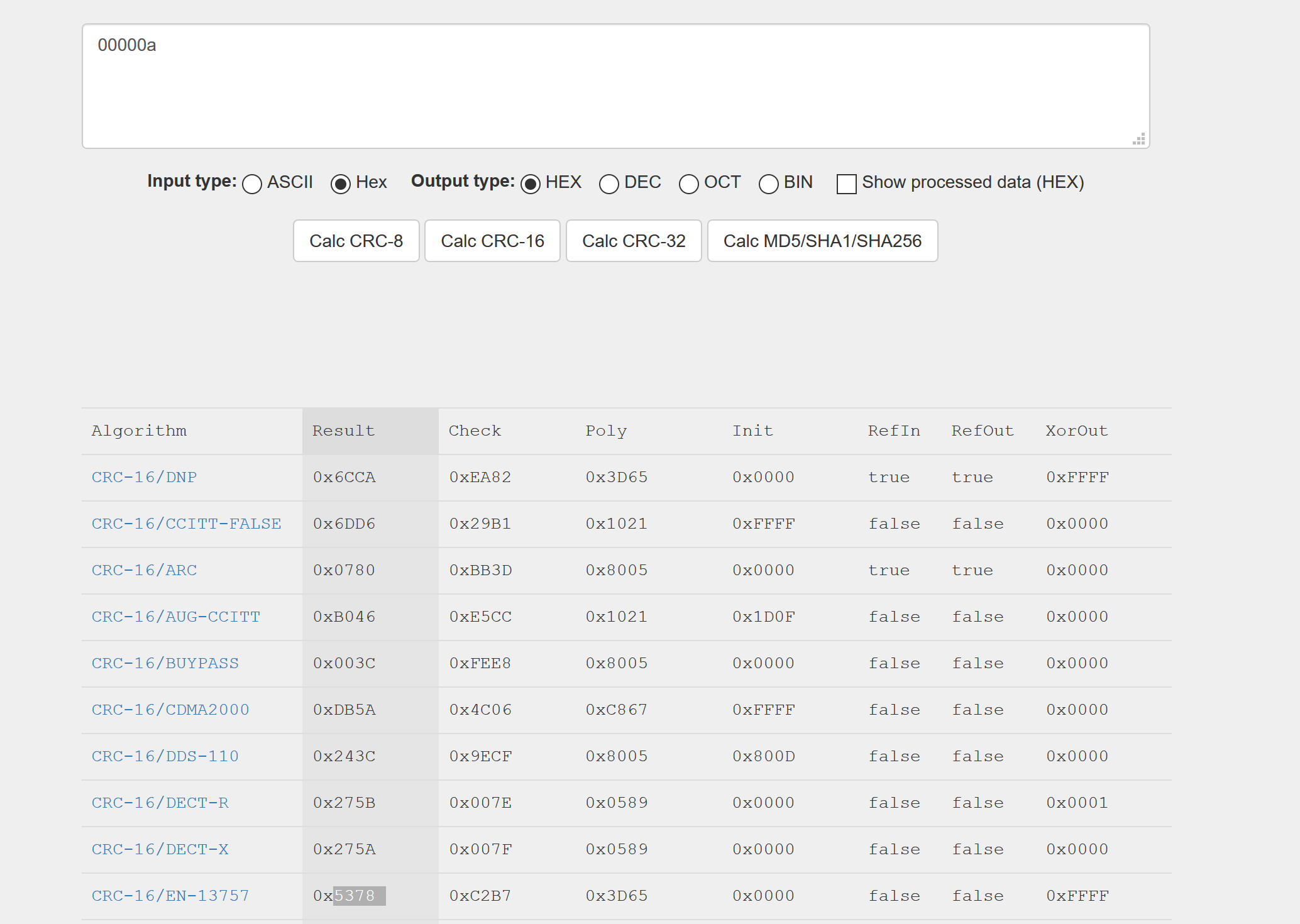The image size is (1300, 924).
Task: Click check value 0xE5CC
Action: click(480, 617)
